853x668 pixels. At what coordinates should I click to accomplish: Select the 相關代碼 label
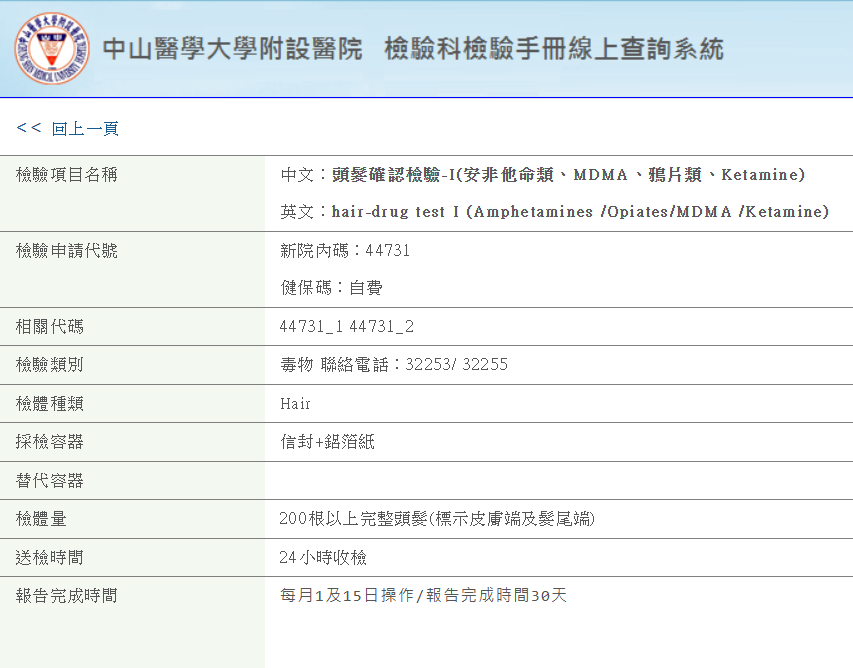click(x=50, y=326)
